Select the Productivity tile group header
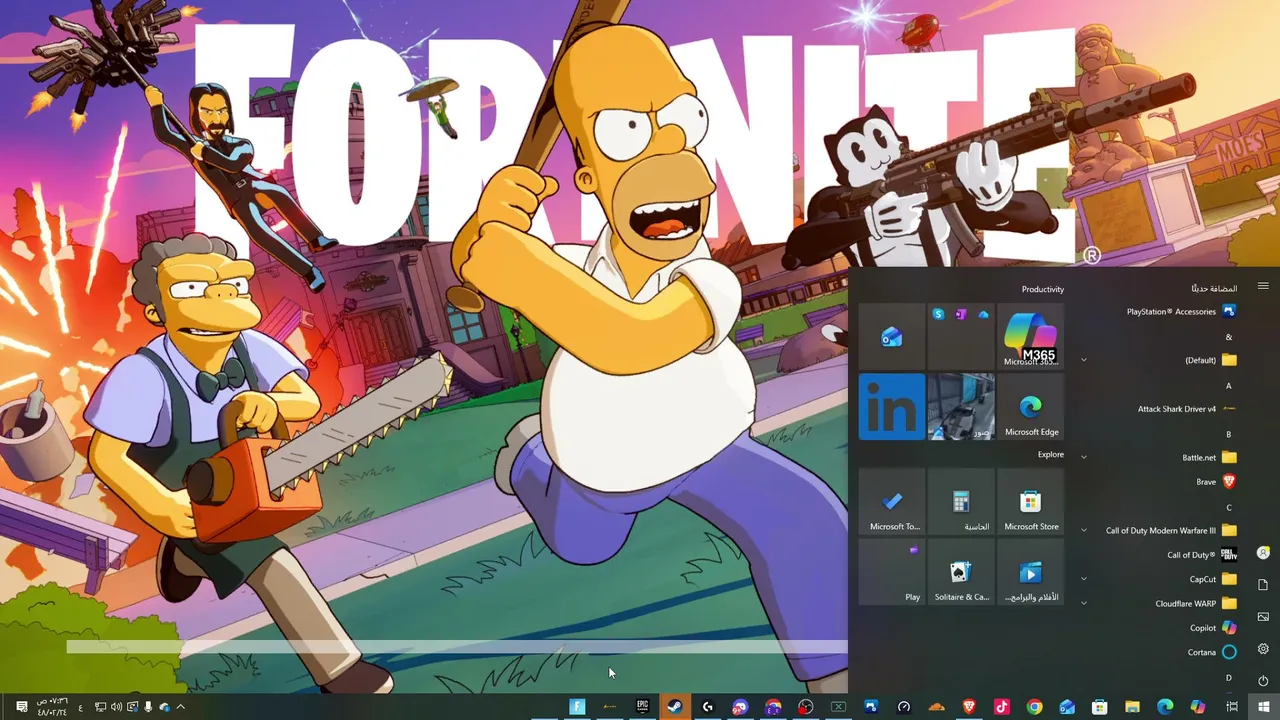Image resolution: width=1280 pixels, height=720 pixels. [1043, 289]
